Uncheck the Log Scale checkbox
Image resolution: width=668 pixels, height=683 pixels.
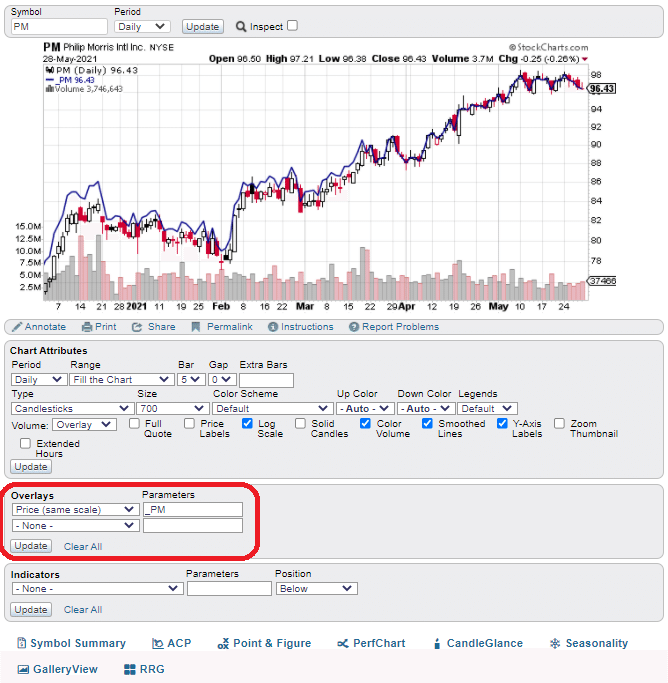(x=247, y=423)
